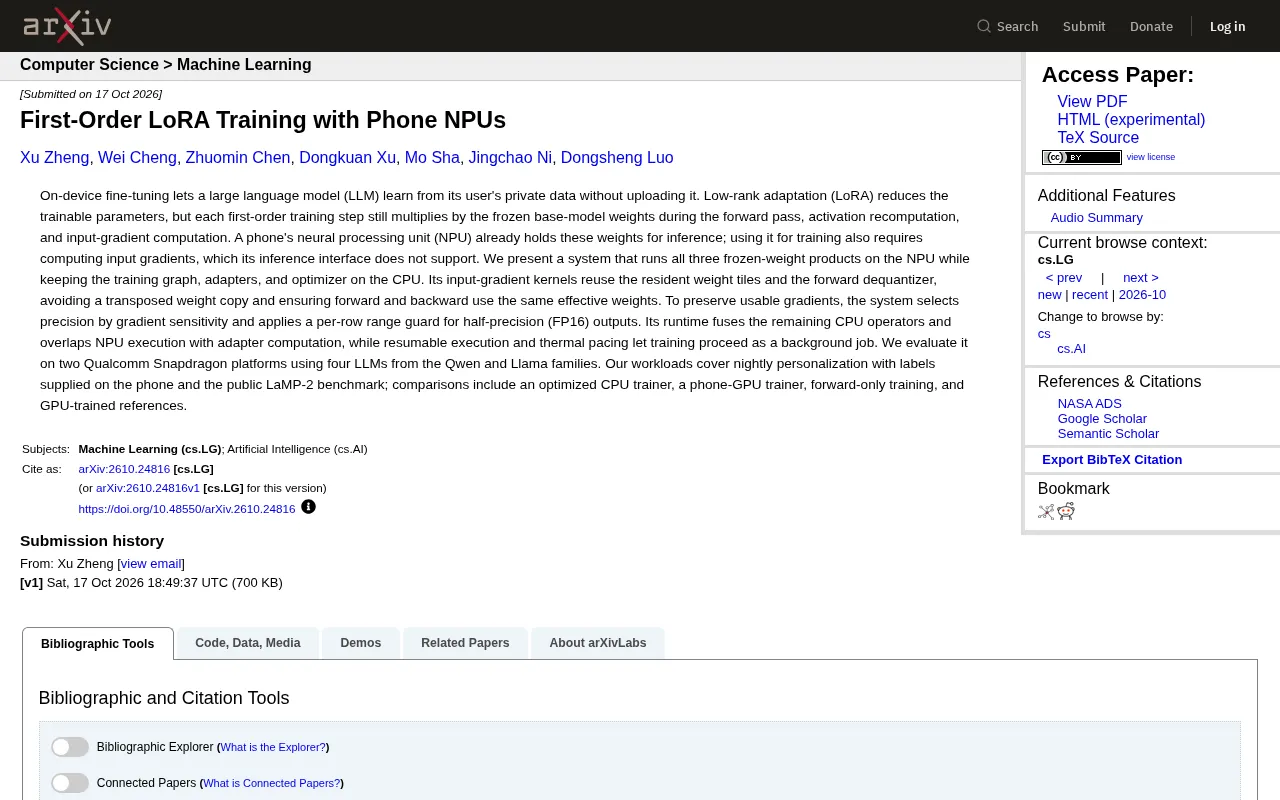Image resolution: width=1280 pixels, height=800 pixels.
Task: Click Export BibTeX Citation
Action: click(1112, 460)
